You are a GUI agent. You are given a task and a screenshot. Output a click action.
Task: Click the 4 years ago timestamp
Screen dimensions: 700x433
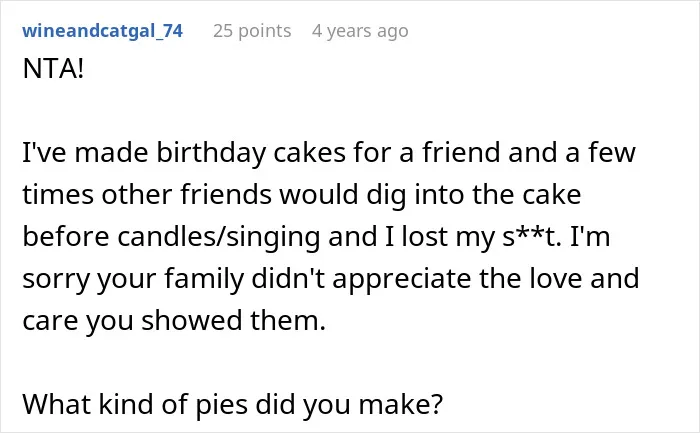(x=360, y=31)
